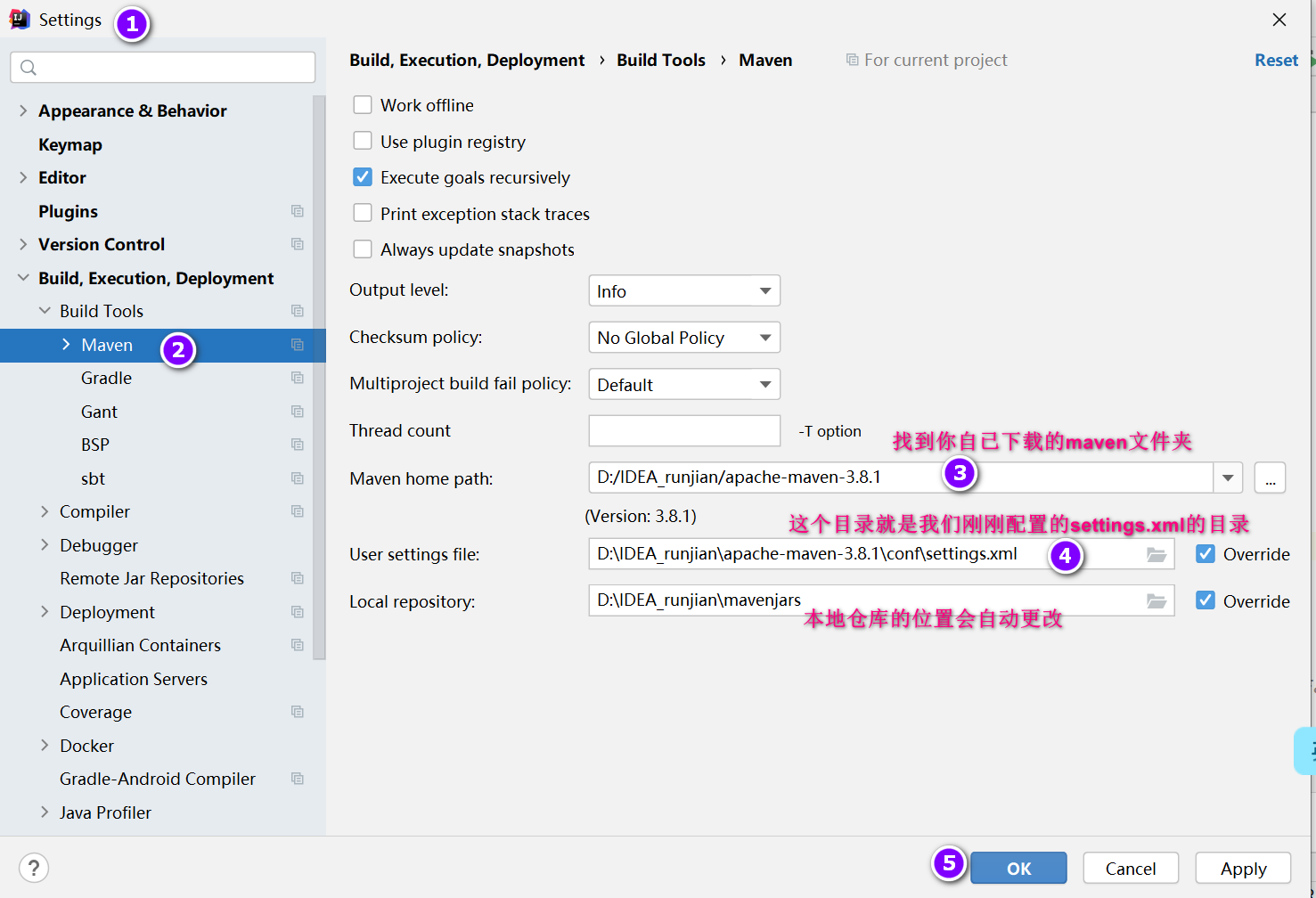This screenshot has height=898, width=1316.
Task: Open Maven home path dropdown arrow
Action: point(1228,478)
